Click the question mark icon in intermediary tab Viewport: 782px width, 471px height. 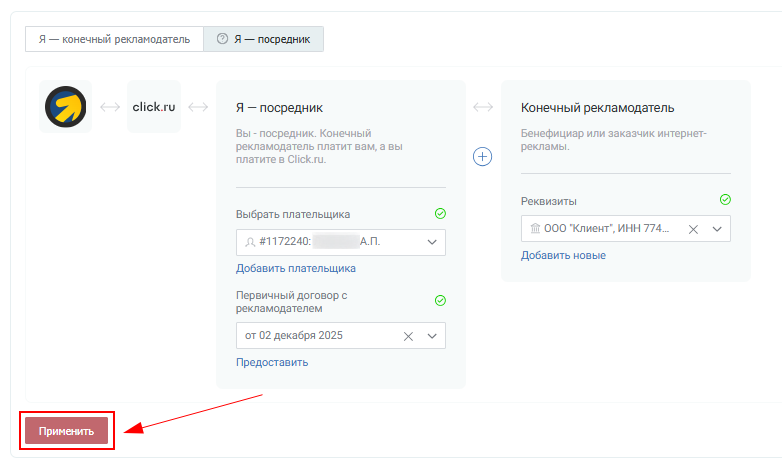[222, 39]
